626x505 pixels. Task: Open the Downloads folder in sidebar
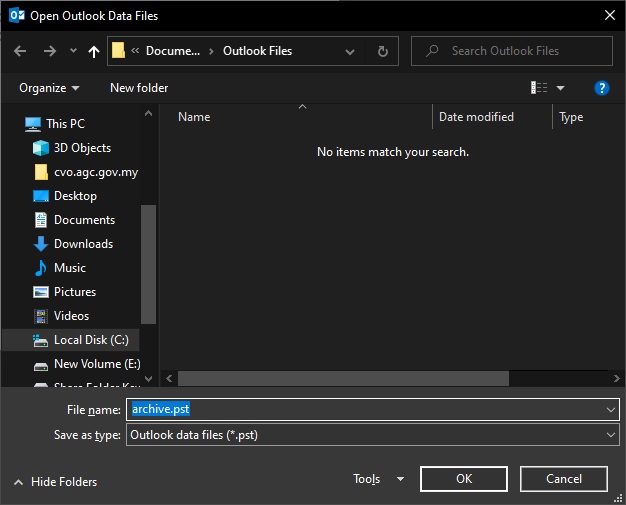(x=83, y=244)
